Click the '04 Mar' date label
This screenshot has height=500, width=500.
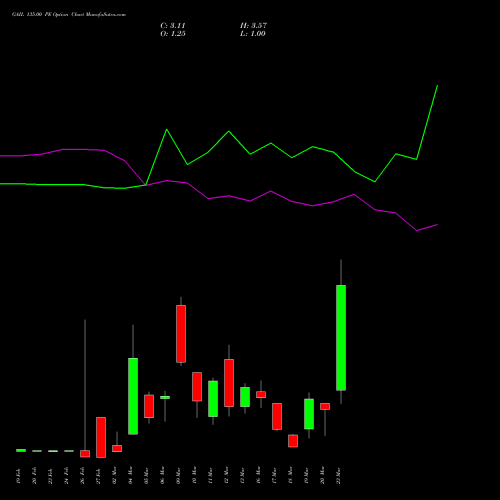click(x=130, y=475)
